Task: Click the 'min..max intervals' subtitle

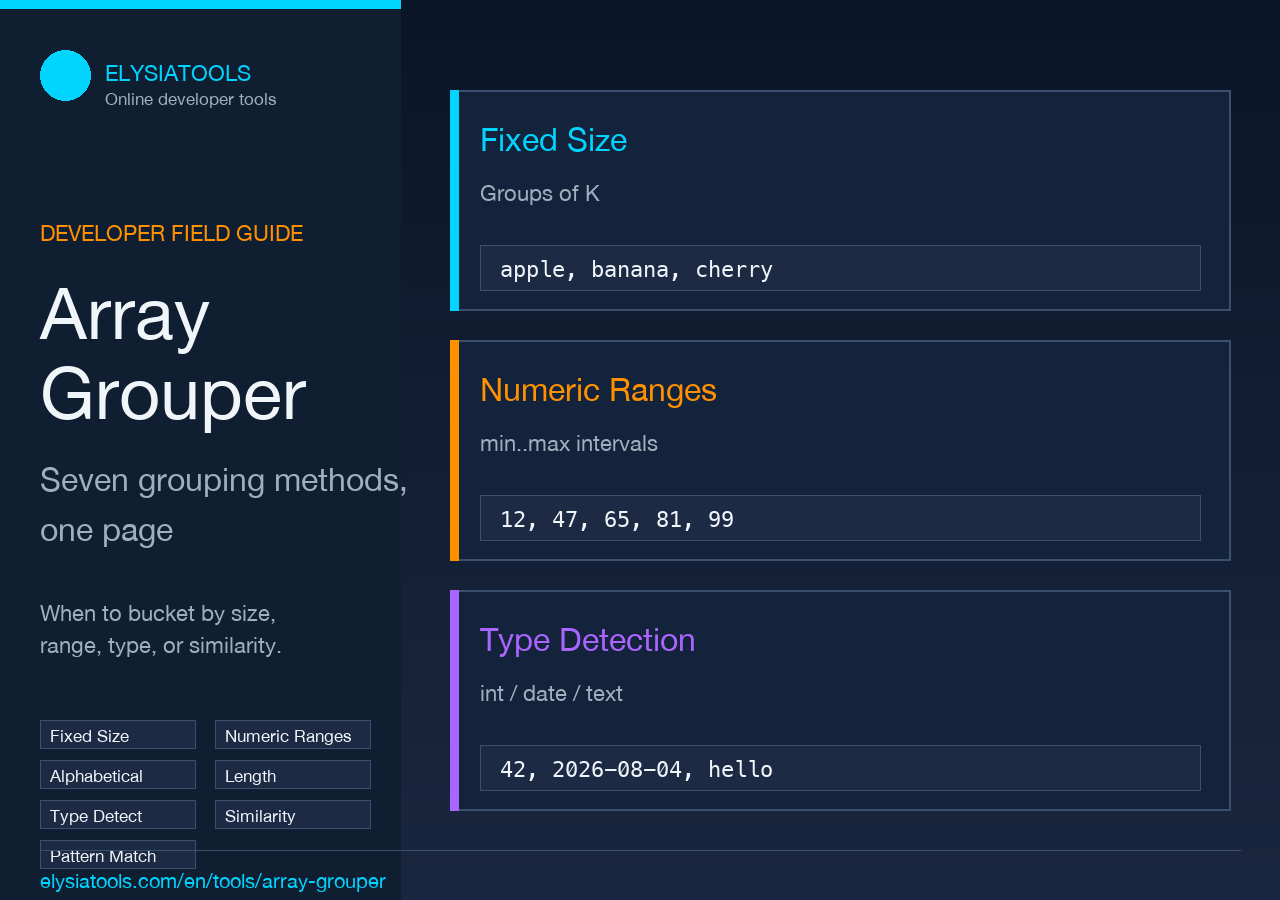Action: click(x=569, y=443)
